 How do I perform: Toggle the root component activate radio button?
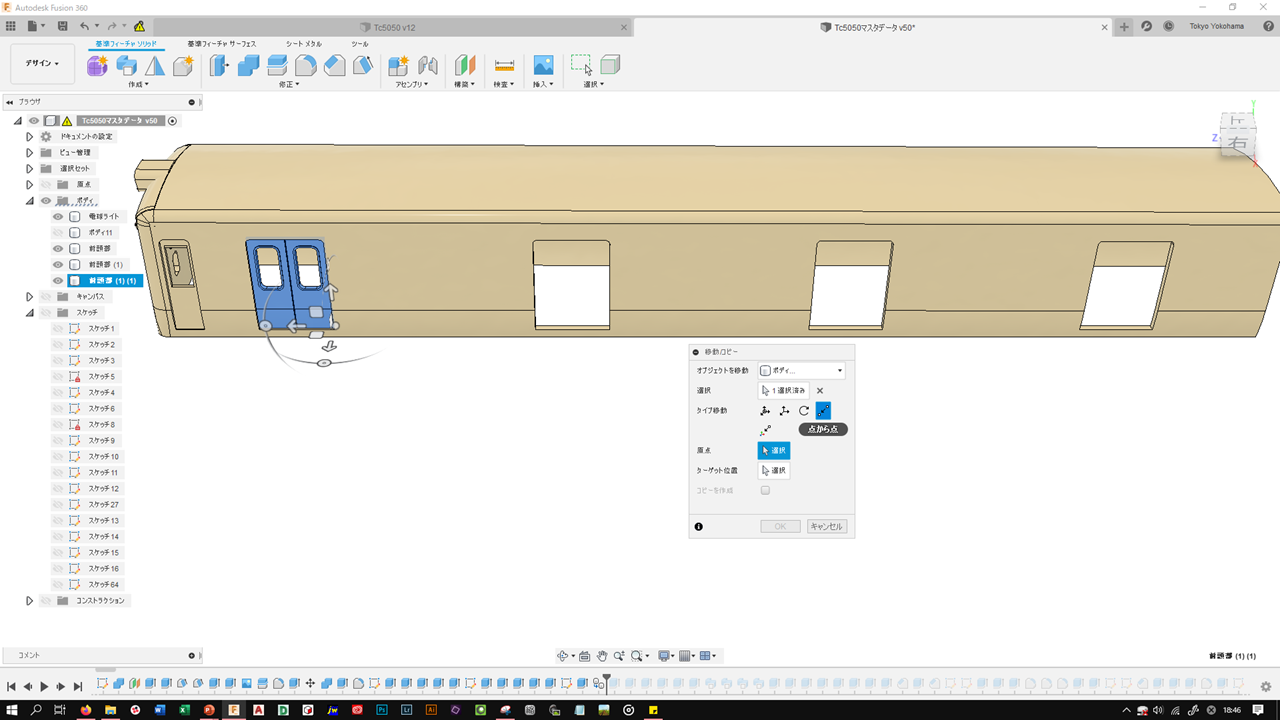coord(172,121)
